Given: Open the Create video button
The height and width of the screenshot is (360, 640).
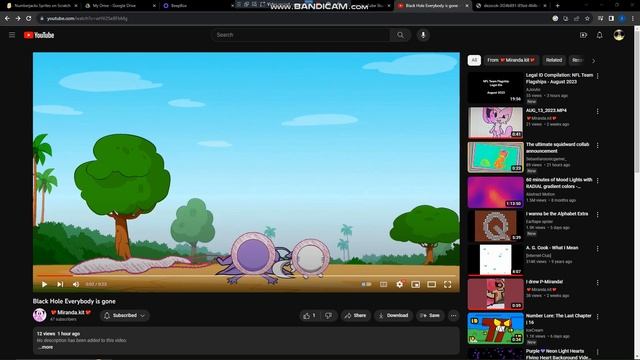Looking at the screenshot, I should 583,35.
